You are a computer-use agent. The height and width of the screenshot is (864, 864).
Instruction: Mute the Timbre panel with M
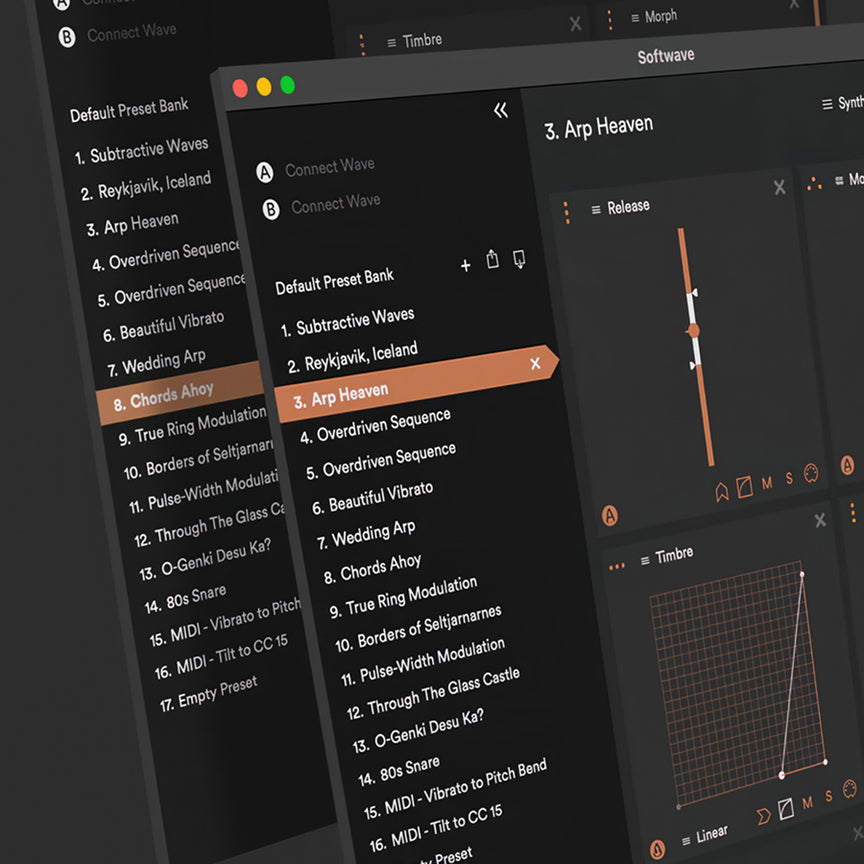[x=808, y=802]
